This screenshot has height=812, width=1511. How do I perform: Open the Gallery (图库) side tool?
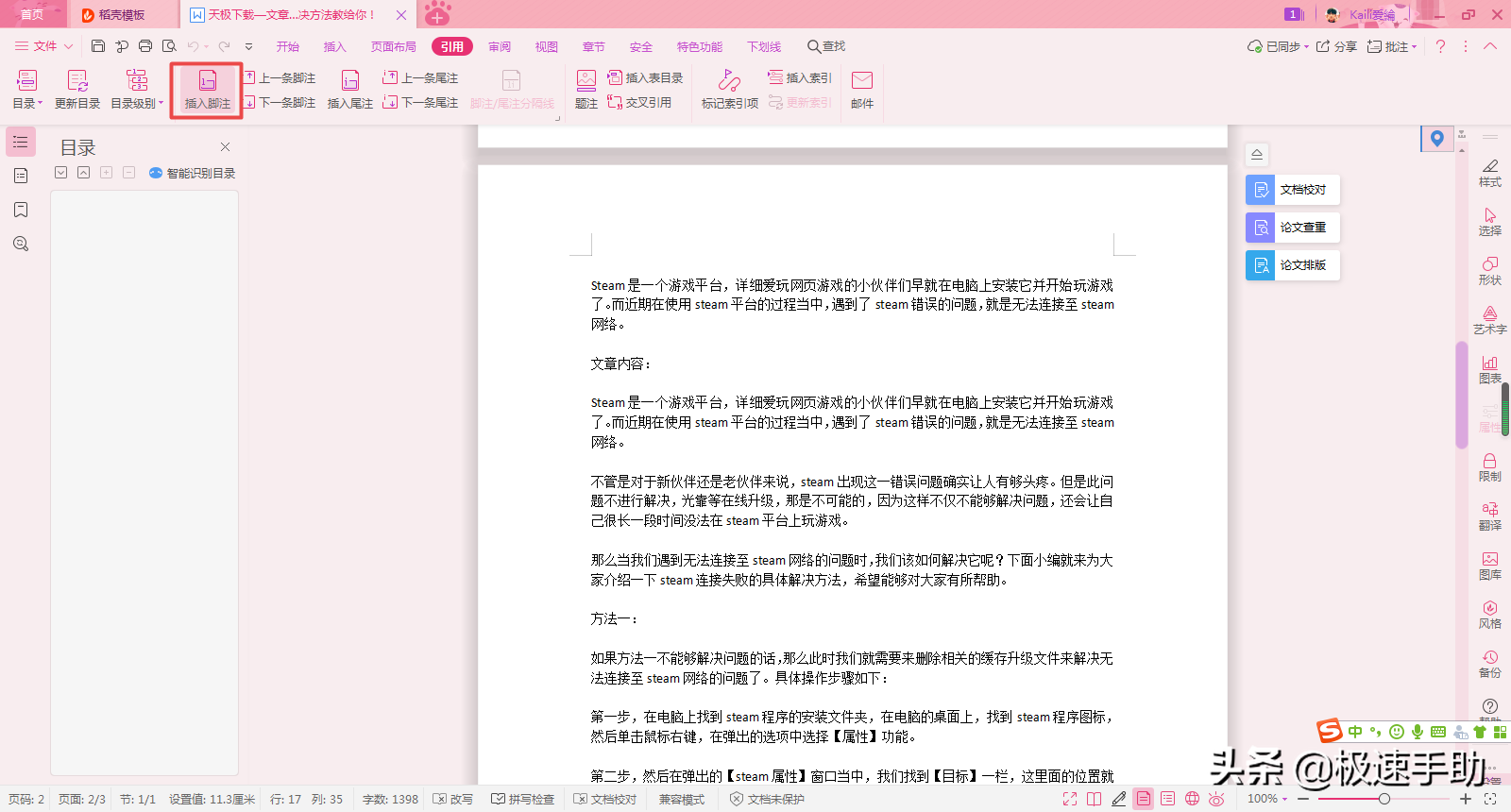pos(1490,566)
